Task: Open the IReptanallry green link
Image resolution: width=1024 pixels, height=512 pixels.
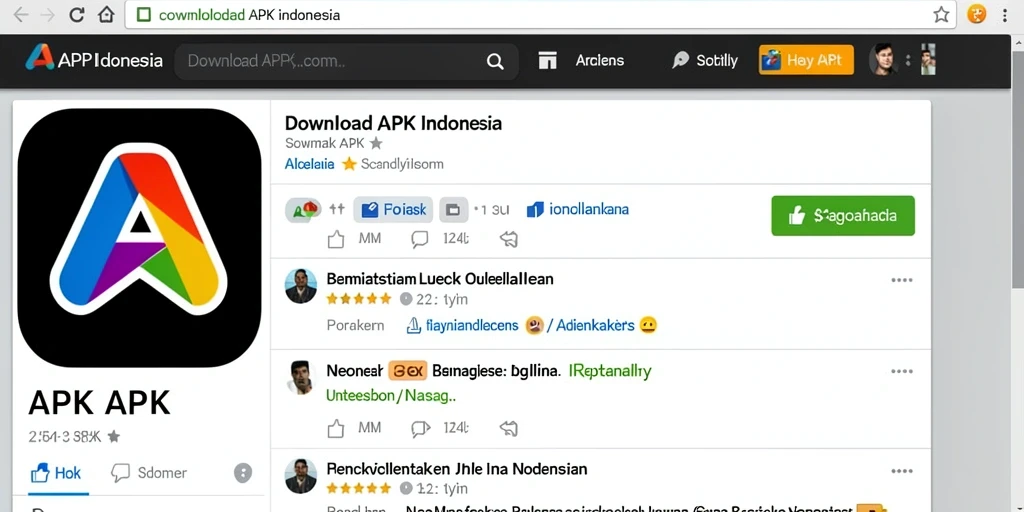Action: coord(610,372)
